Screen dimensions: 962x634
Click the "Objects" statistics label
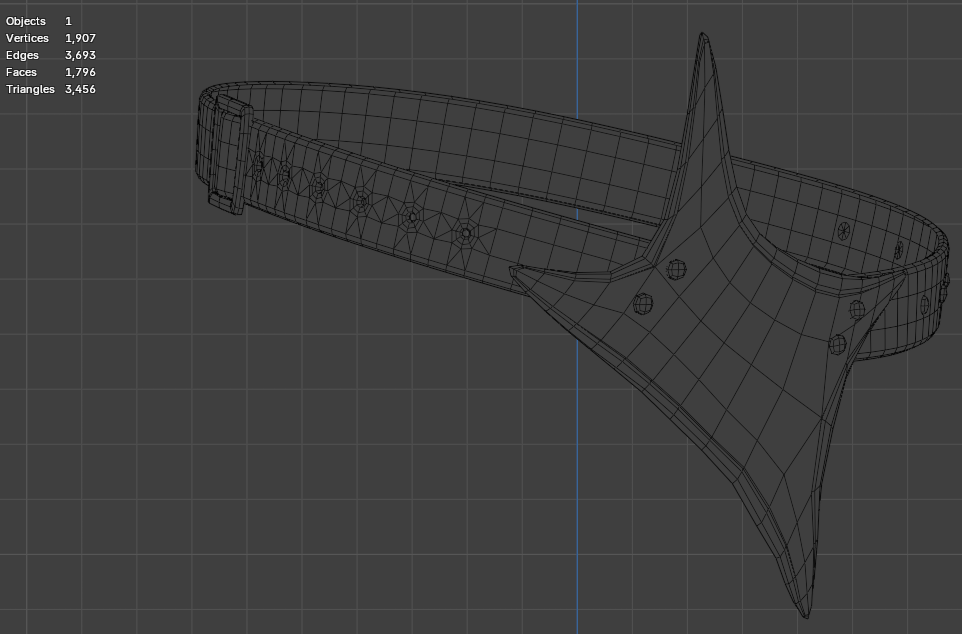[26, 21]
